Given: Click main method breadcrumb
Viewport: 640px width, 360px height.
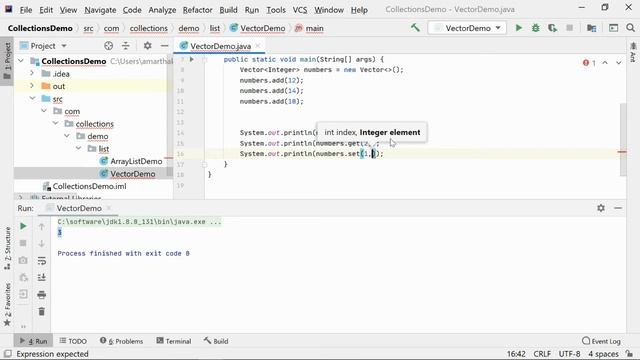Looking at the screenshot, I should click(x=309, y=28).
